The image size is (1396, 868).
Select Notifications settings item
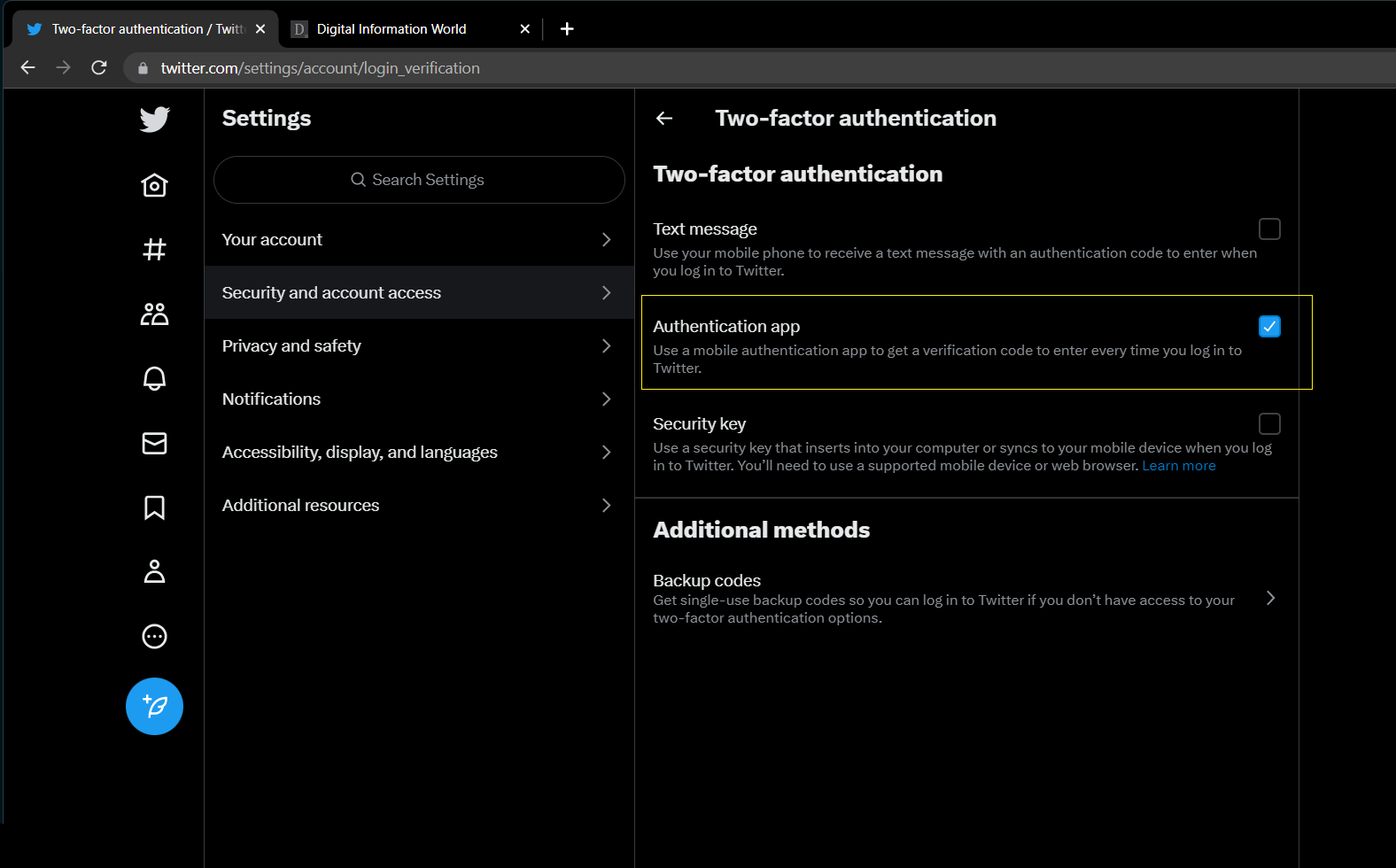tap(419, 399)
